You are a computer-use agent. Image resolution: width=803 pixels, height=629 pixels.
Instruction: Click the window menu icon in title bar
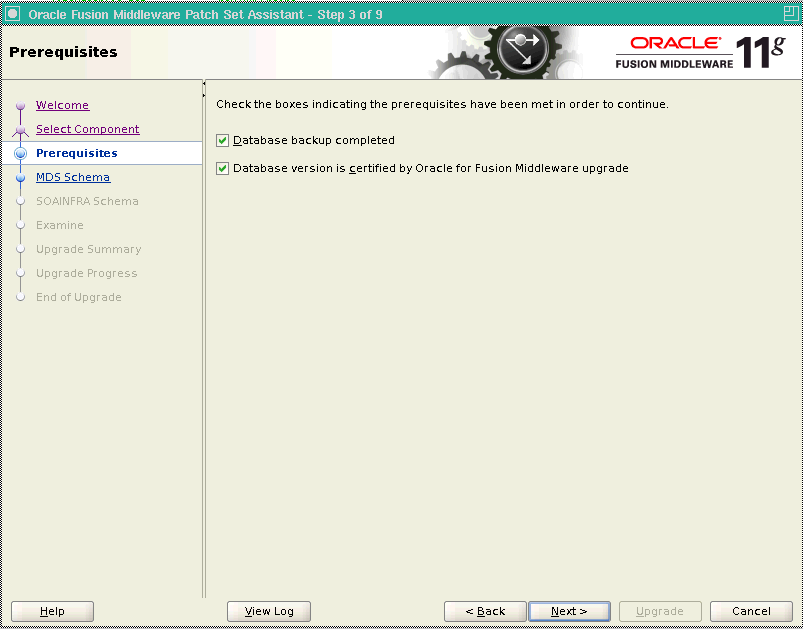[x=12, y=14]
